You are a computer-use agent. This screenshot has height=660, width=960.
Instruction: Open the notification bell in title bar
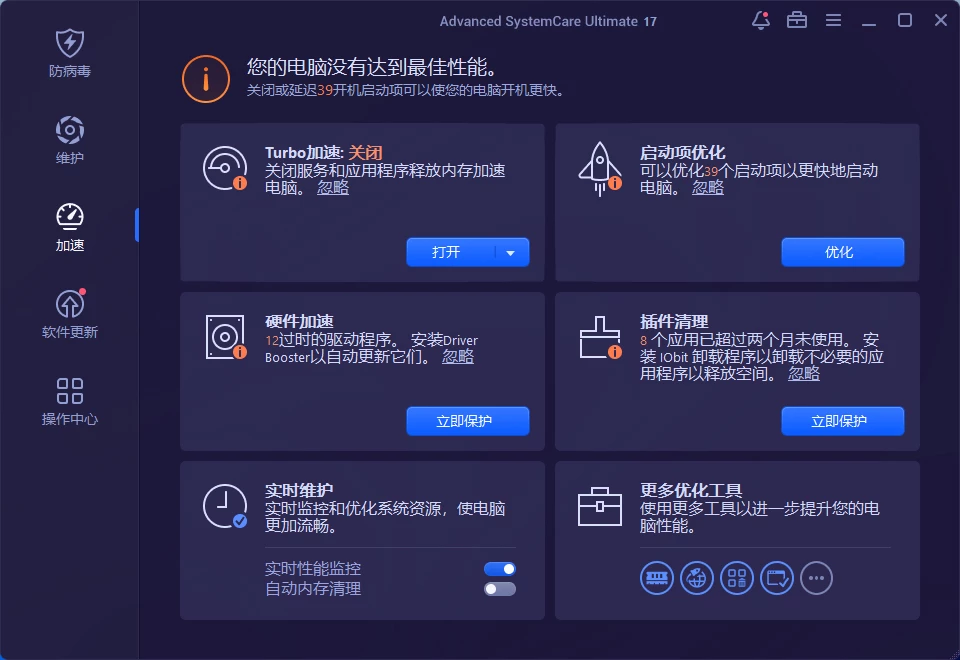(x=761, y=20)
